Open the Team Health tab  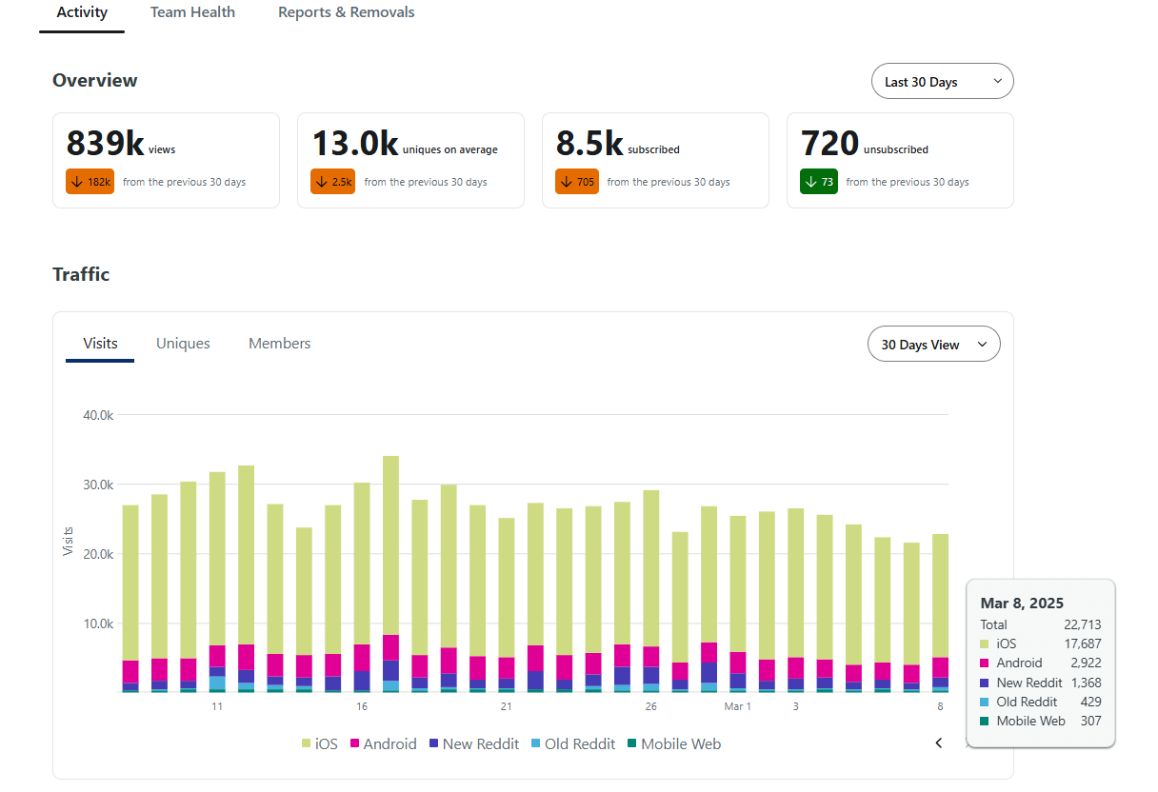pos(193,13)
